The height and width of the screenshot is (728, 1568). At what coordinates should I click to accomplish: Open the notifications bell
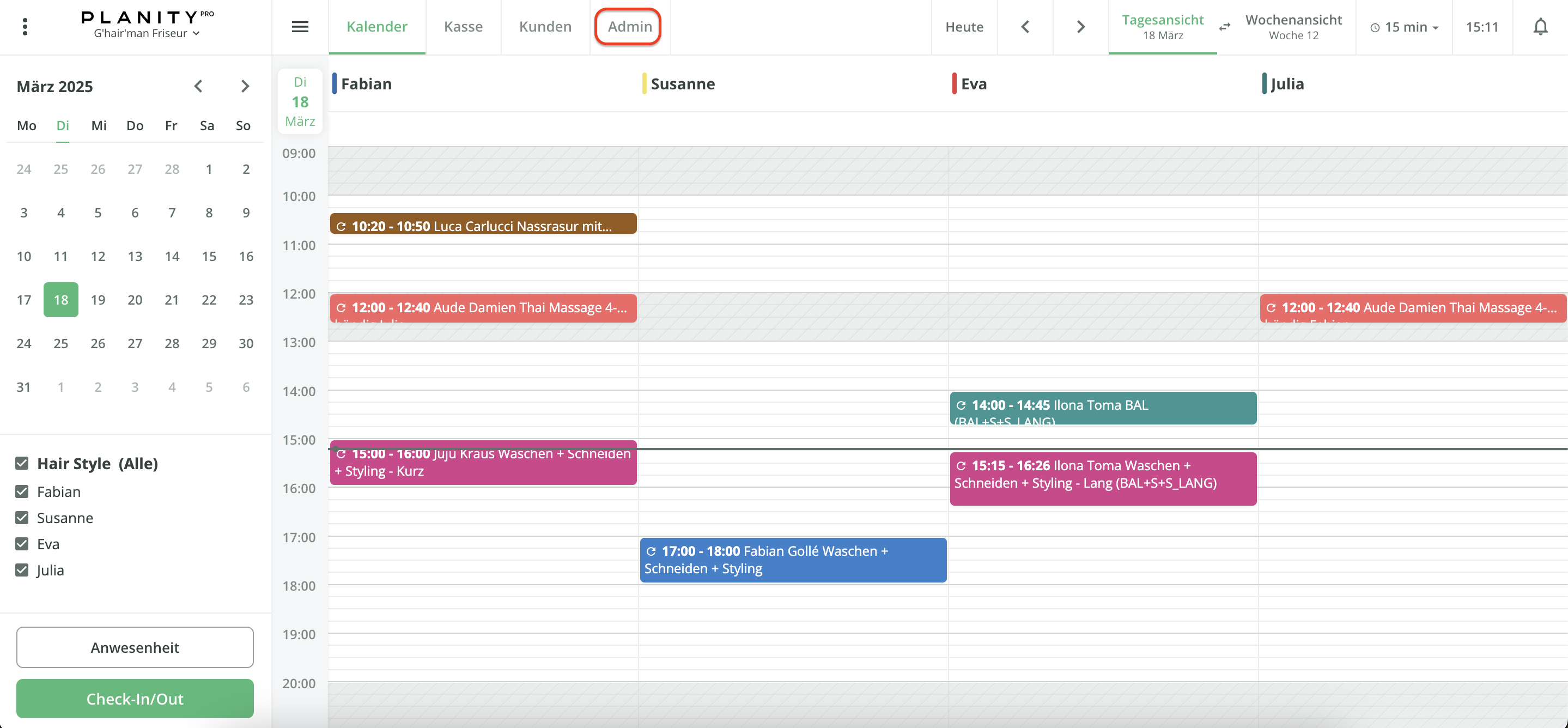coord(1540,27)
